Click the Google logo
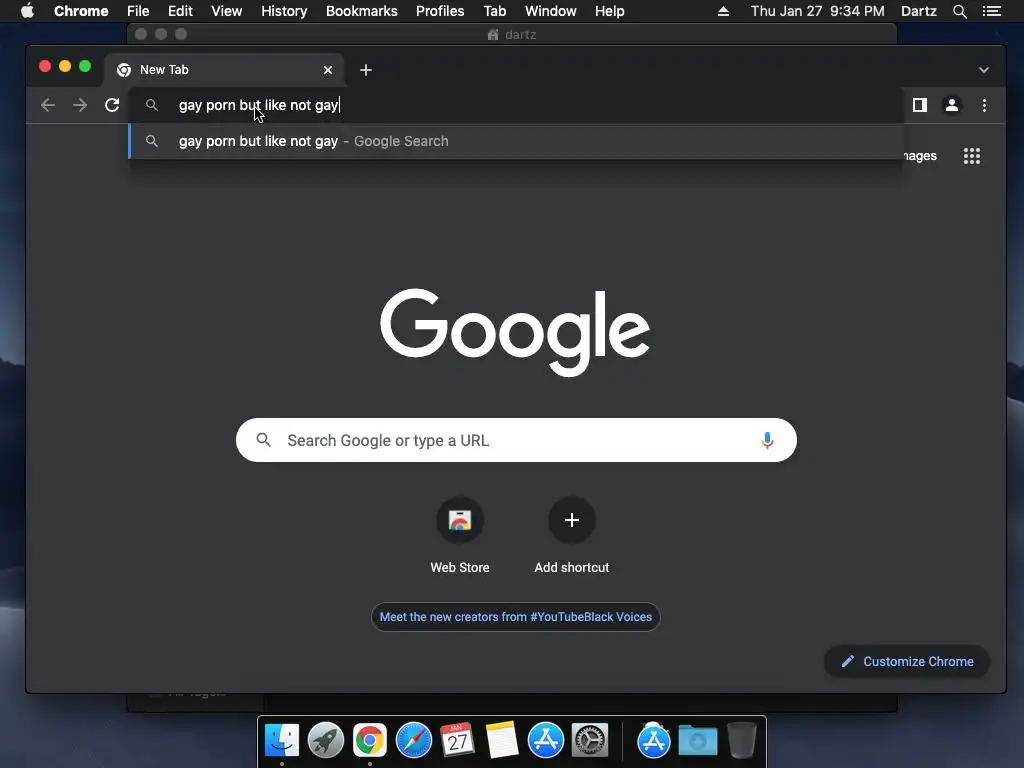 515,332
